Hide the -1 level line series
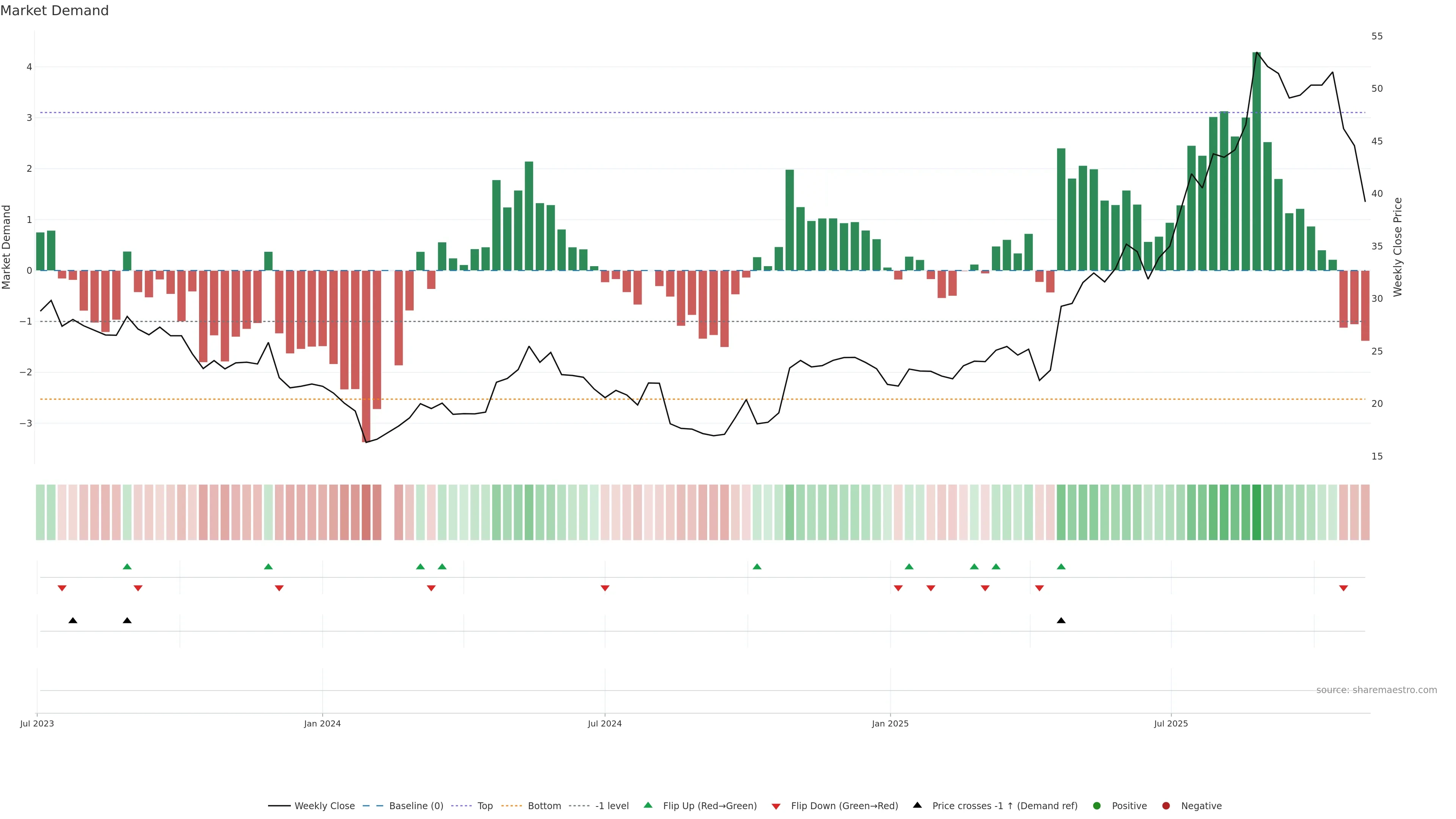The width and height of the screenshot is (1456, 819). (612, 805)
